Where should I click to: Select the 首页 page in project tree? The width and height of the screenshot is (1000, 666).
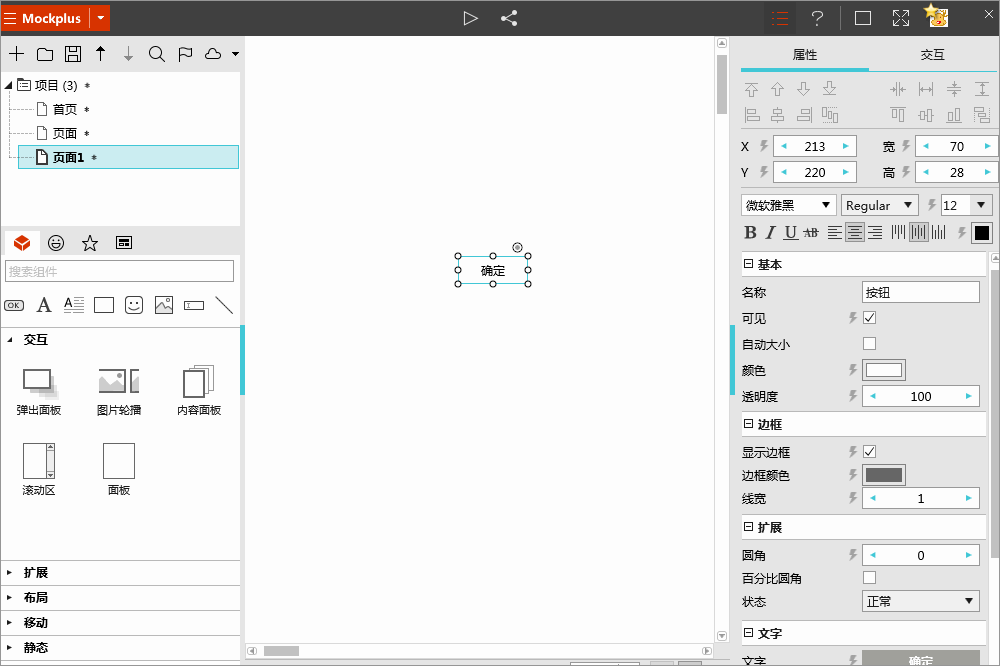[64, 109]
